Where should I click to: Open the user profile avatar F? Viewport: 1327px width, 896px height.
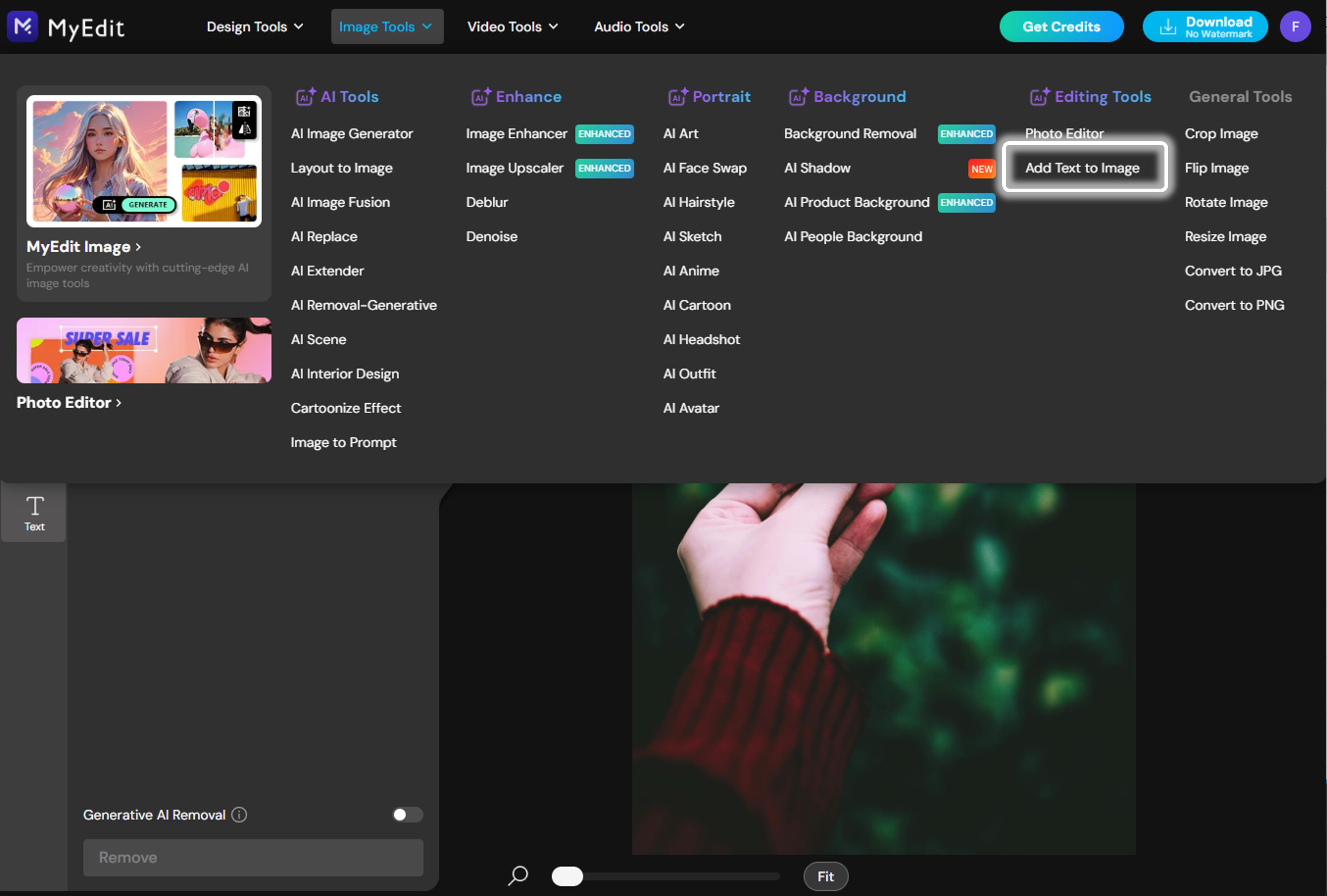pos(1295,26)
